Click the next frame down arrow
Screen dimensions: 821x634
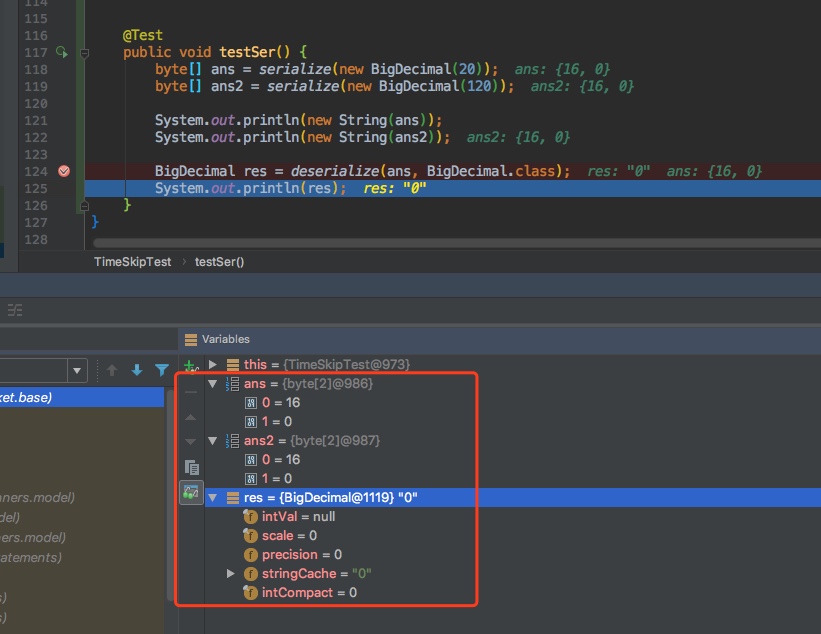137,370
